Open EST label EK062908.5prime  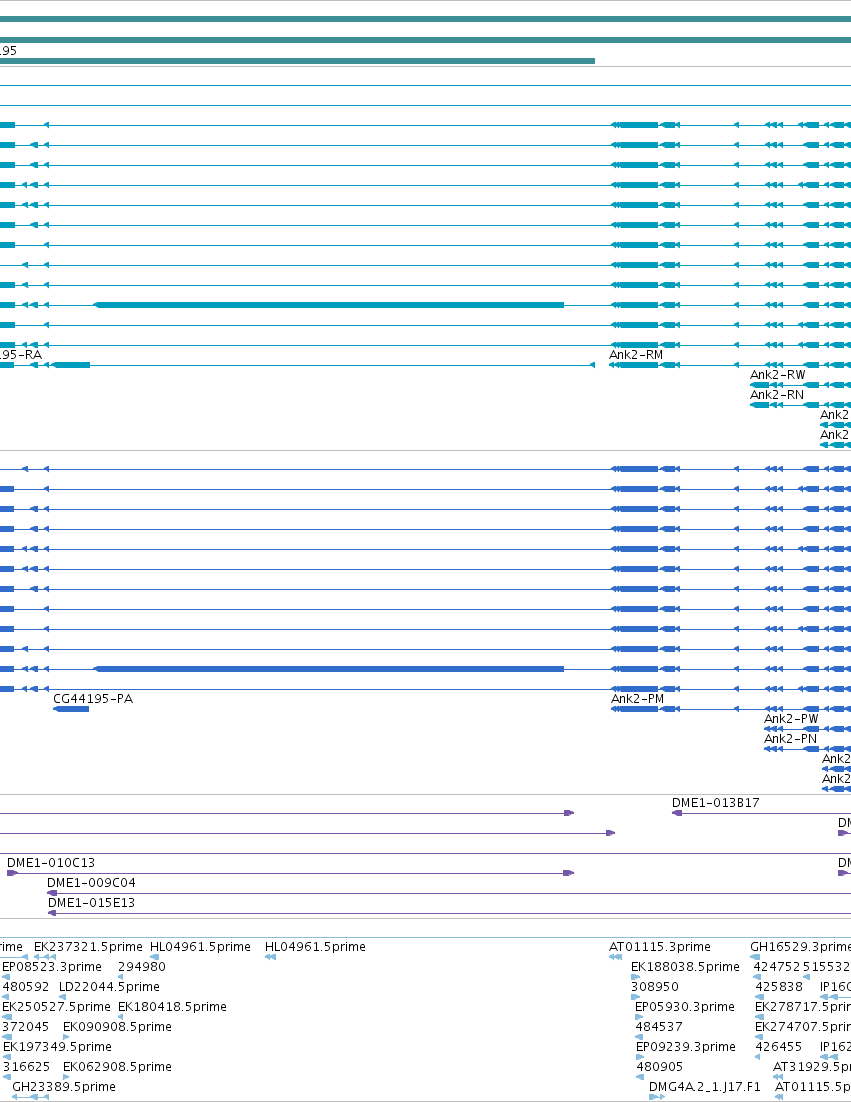(117, 1067)
